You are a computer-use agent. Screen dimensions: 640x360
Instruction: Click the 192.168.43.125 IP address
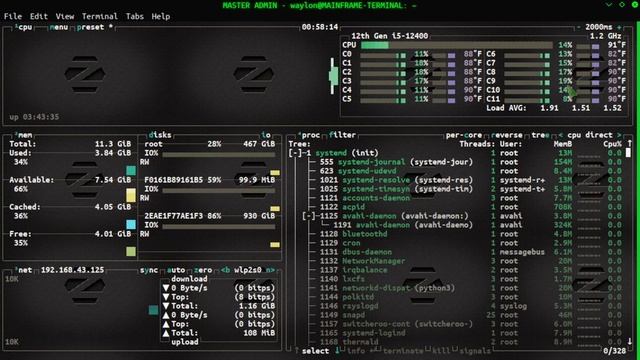click(x=72, y=270)
